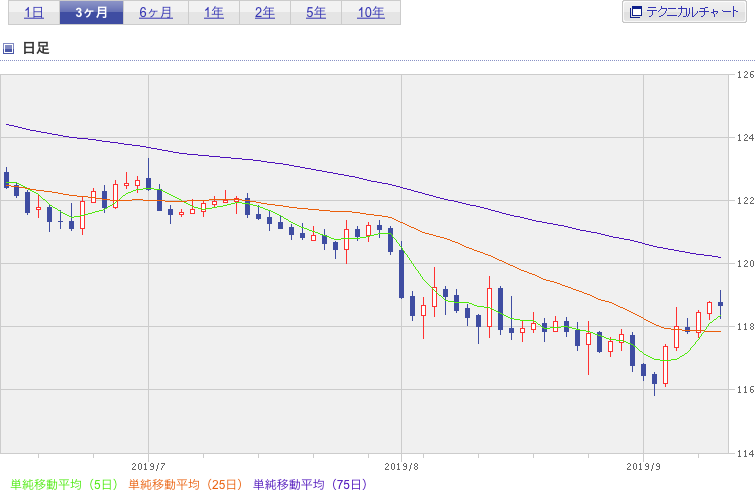Screen dimensions: 755x493
Task: Click the 120 price axis label
Action: 745,263
